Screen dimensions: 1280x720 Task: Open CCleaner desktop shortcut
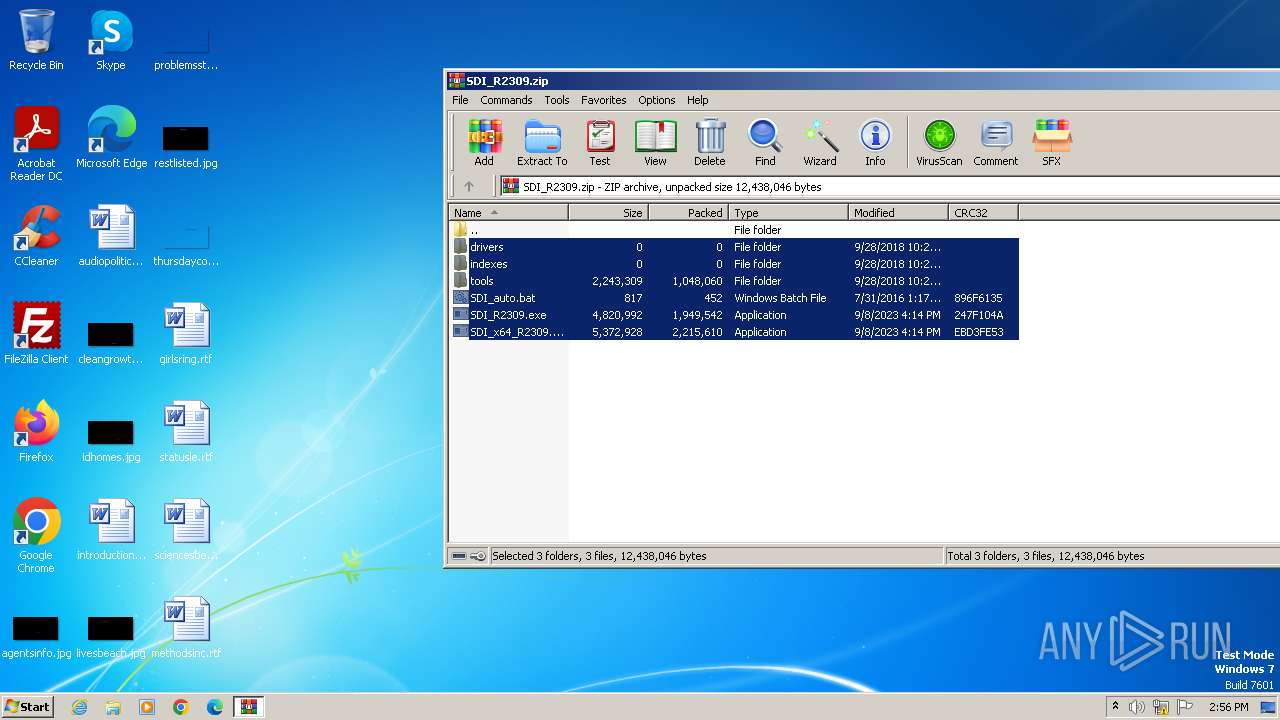coord(36,236)
